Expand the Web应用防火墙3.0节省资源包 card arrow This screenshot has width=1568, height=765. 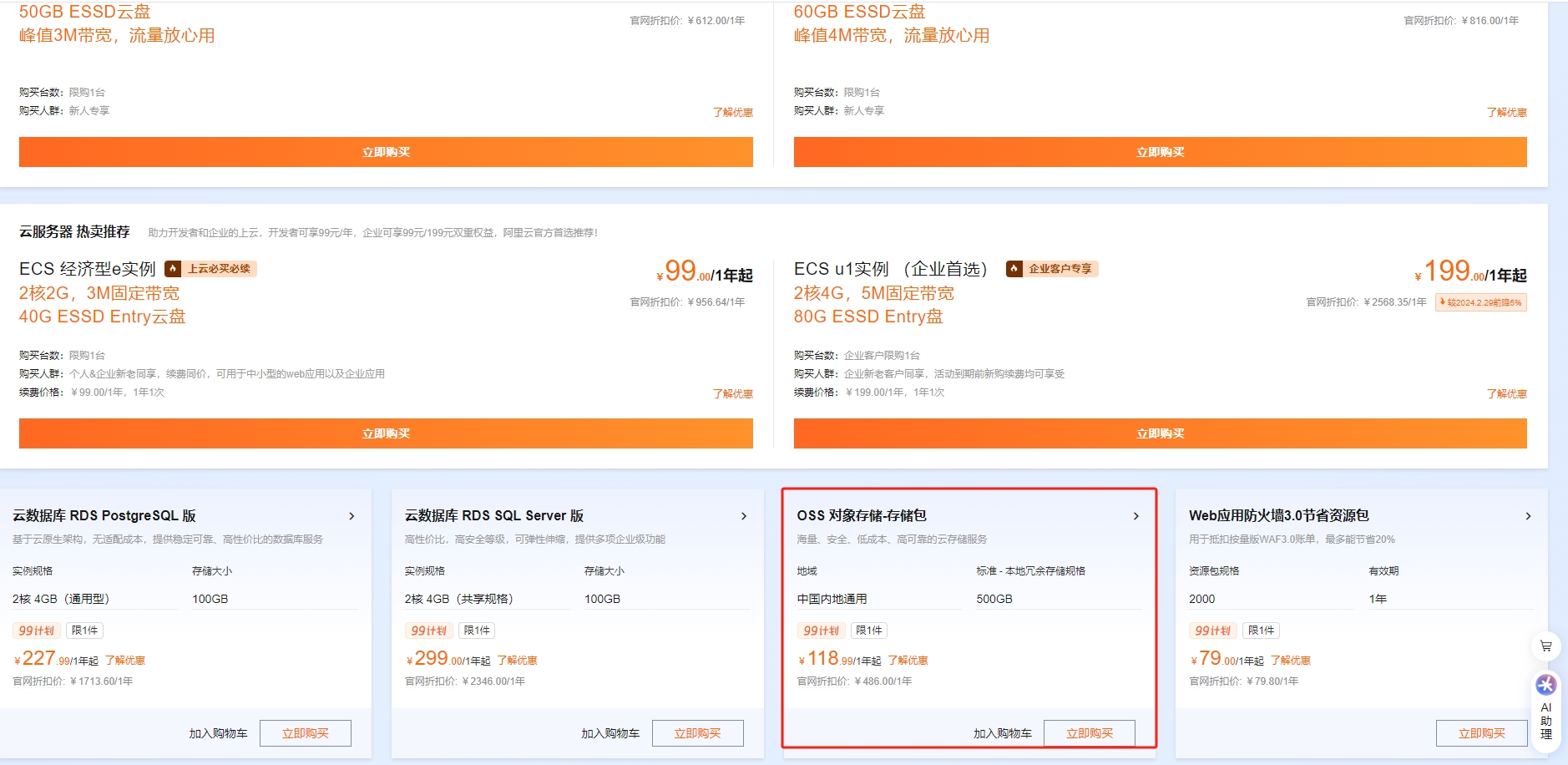point(1528,516)
